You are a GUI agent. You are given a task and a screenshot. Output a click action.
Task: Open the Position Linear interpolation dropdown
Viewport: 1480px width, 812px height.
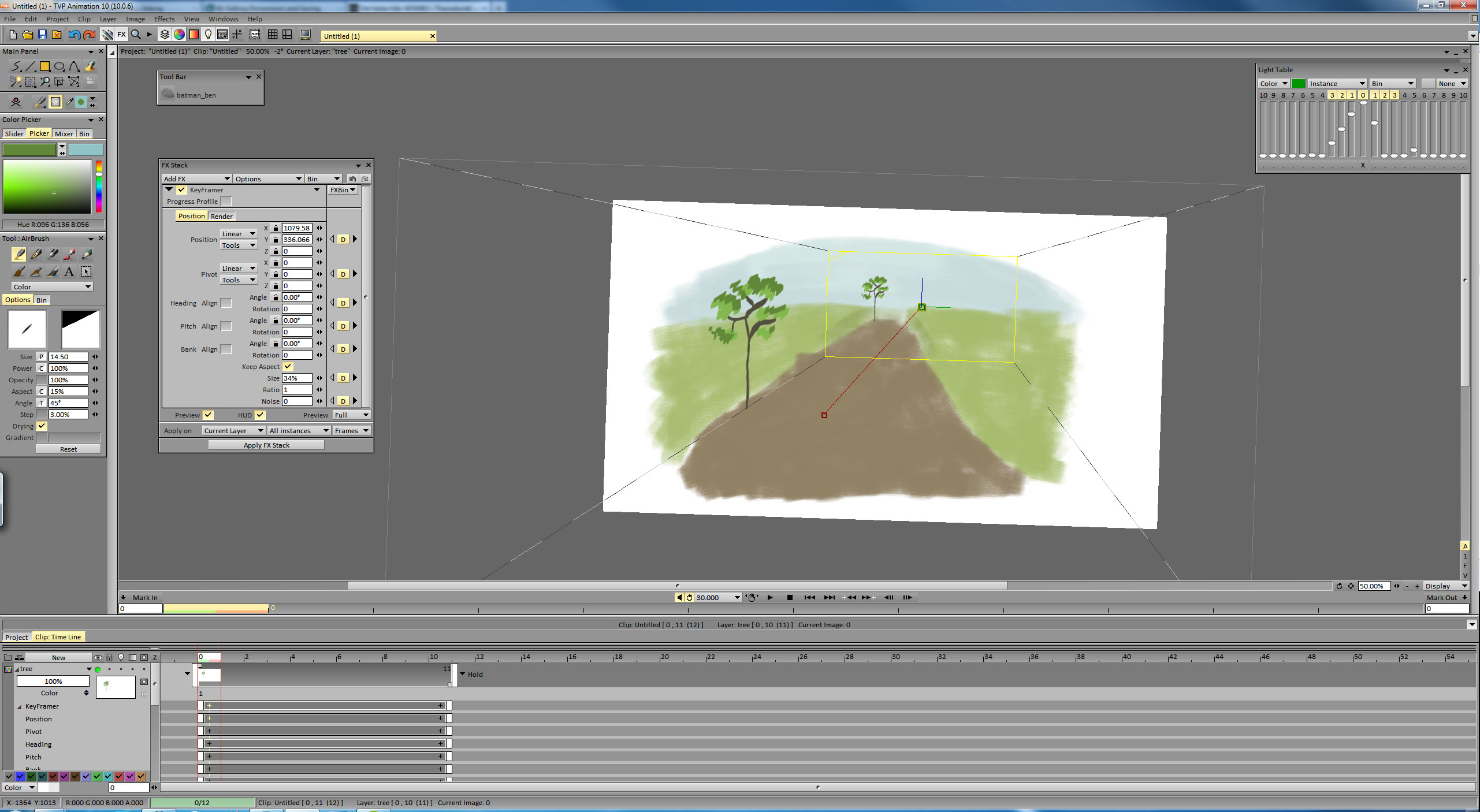click(238, 233)
